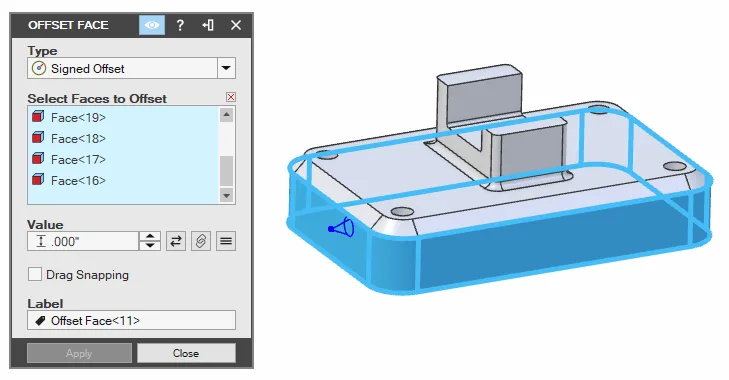
Task: Click the dock panel icon
Action: 208,25
